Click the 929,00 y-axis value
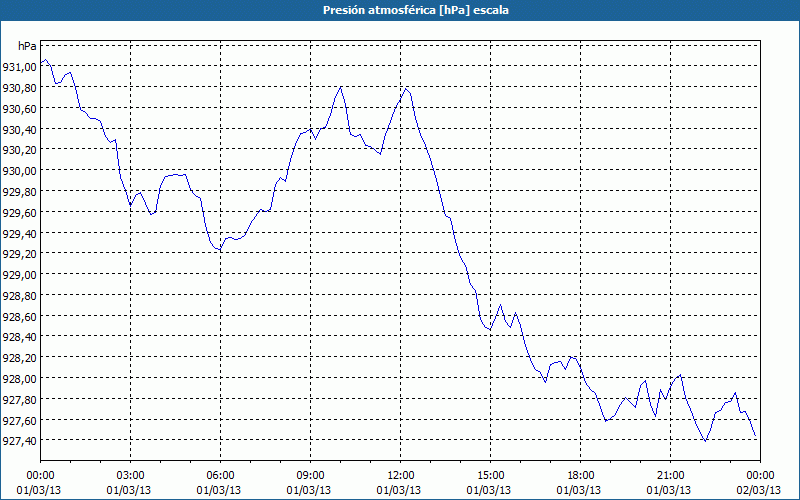 tap(19, 274)
